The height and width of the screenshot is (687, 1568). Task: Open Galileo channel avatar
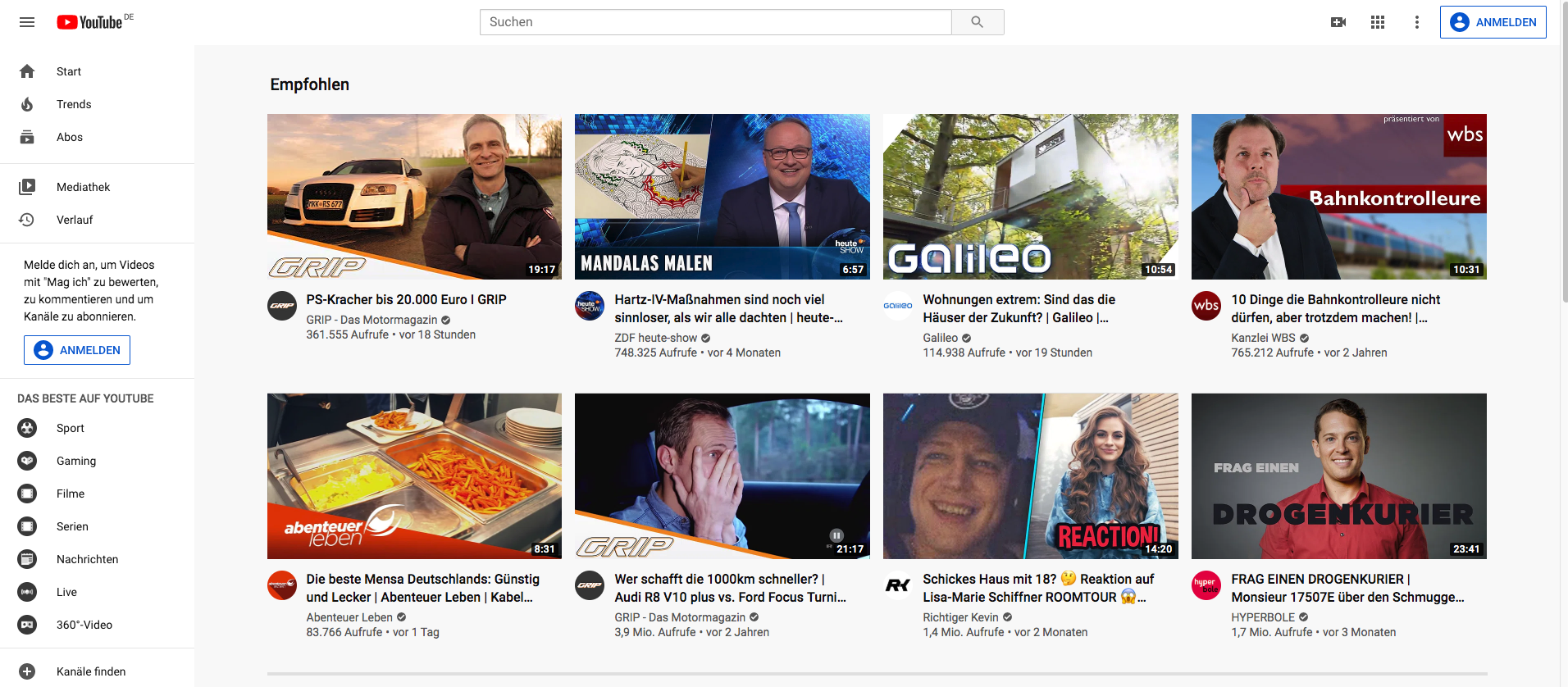[x=898, y=306]
